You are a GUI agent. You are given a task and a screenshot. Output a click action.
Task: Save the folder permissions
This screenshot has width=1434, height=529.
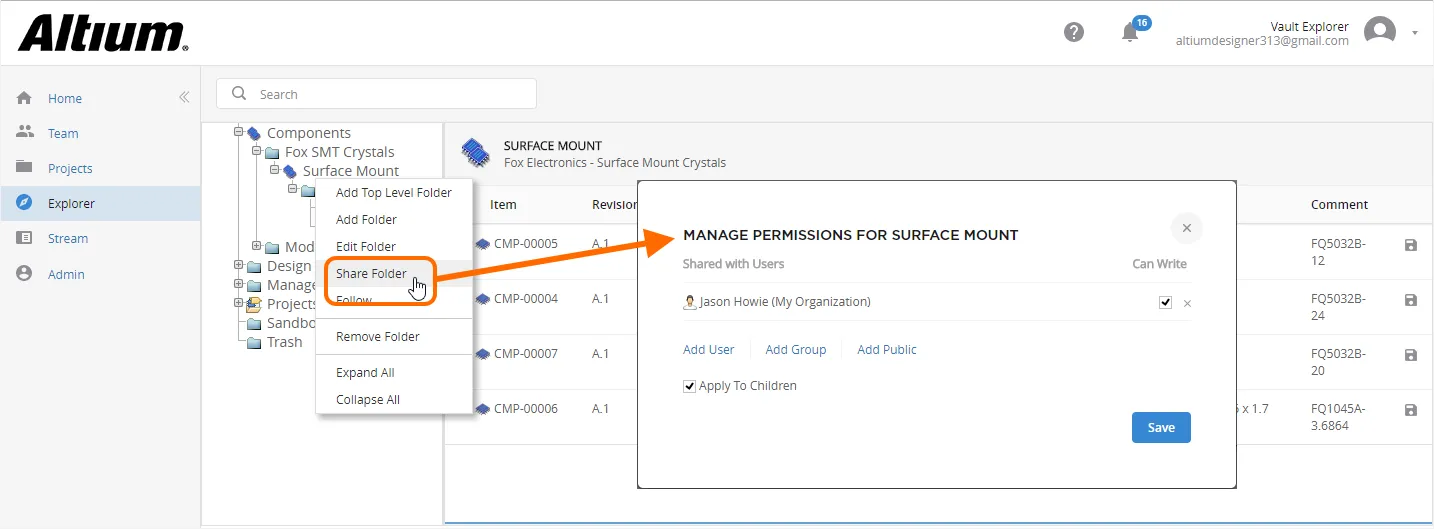[x=1161, y=427]
